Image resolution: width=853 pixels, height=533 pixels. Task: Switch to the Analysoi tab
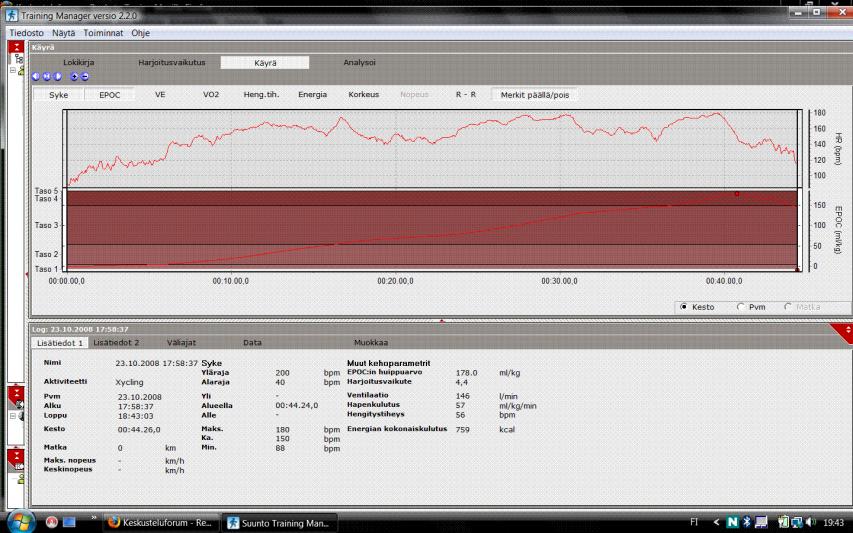[x=359, y=62]
